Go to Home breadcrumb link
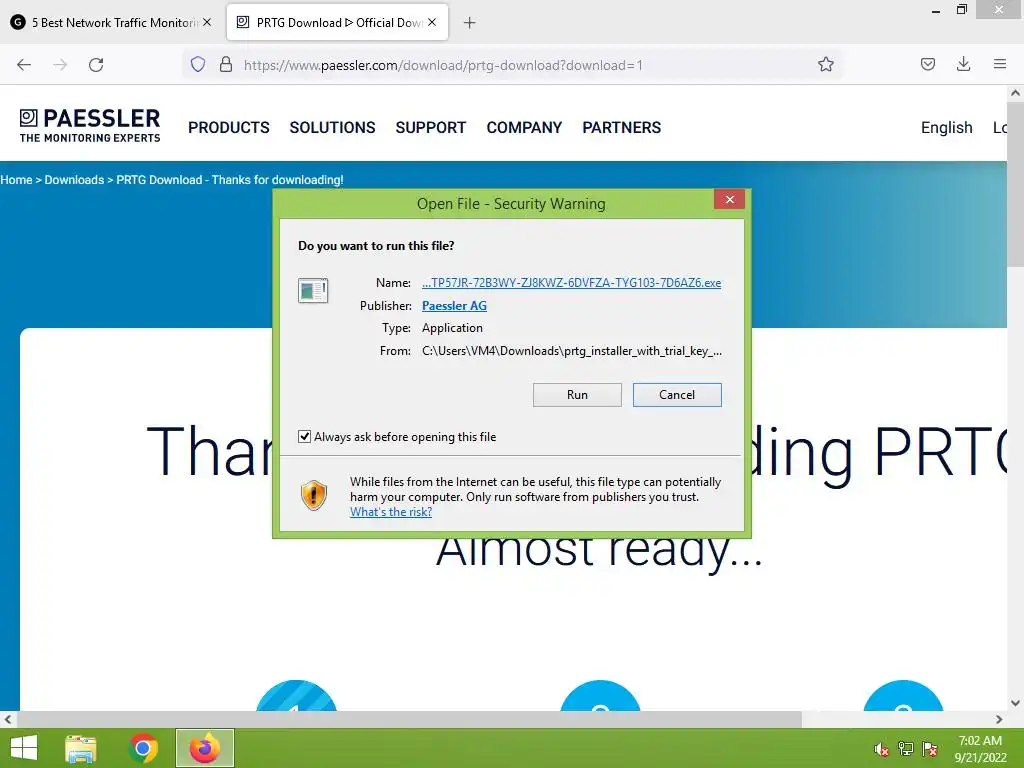This screenshot has height=768, width=1024. pyautogui.click(x=16, y=180)
